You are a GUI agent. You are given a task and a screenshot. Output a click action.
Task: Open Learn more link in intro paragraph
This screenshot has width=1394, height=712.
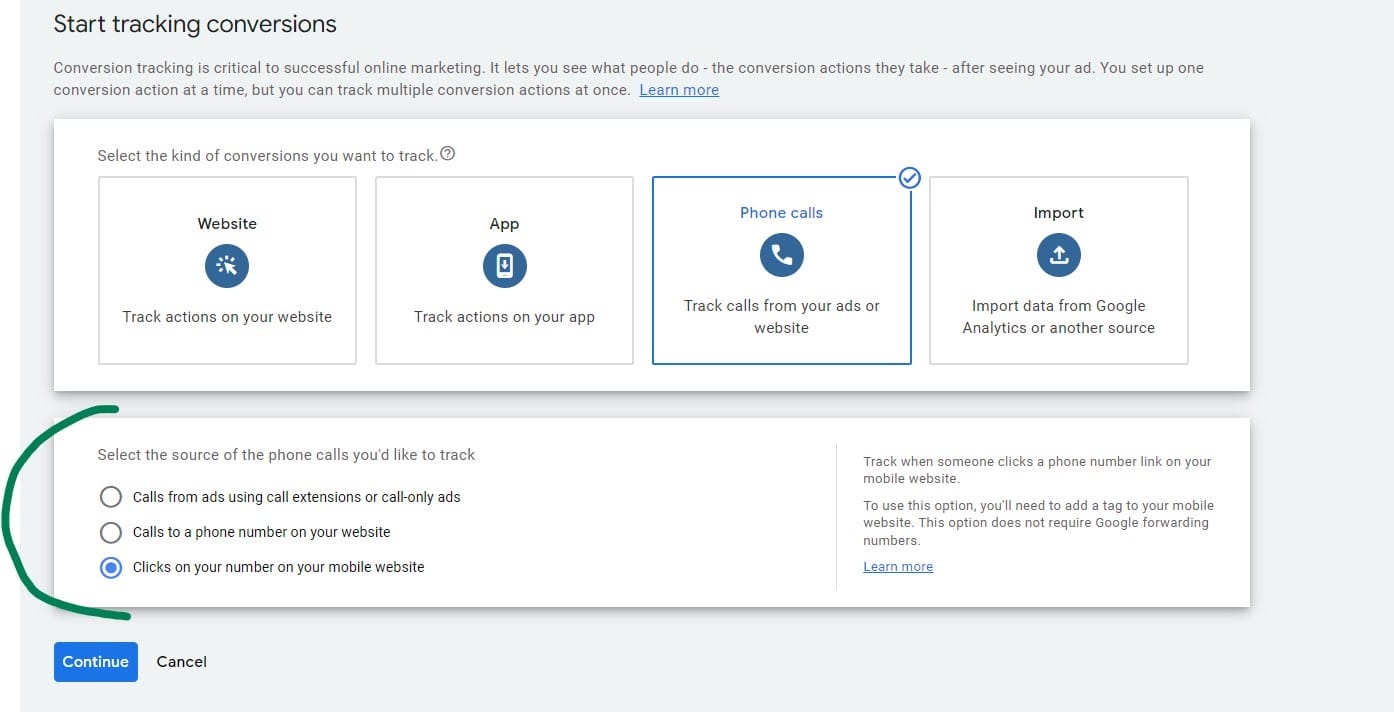(x=679, y=90)
